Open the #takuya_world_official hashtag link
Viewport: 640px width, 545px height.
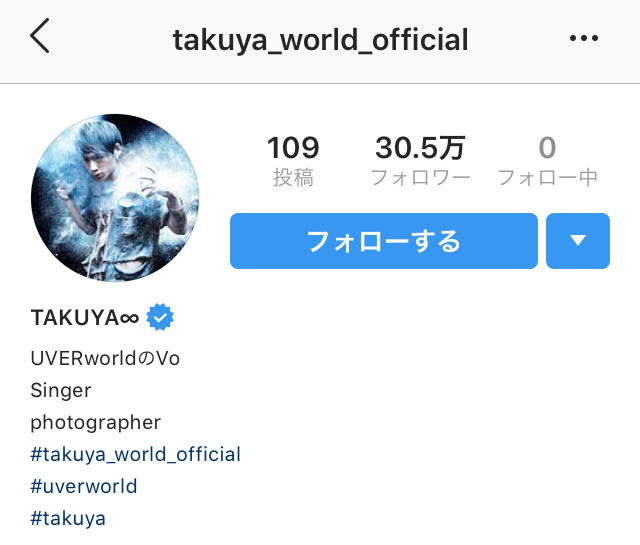point(136,454)
